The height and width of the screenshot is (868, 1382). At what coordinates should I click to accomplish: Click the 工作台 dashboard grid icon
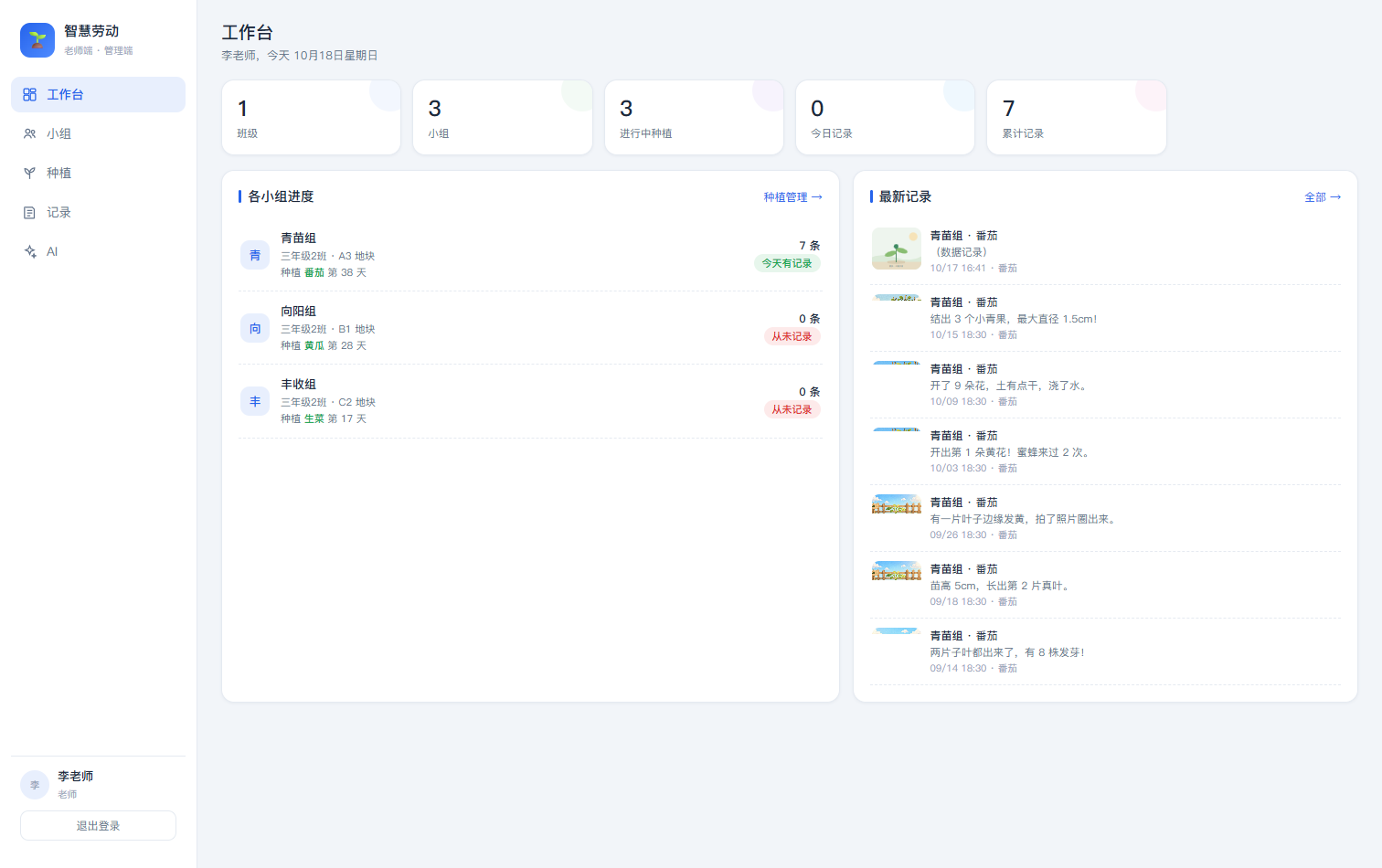30,95
